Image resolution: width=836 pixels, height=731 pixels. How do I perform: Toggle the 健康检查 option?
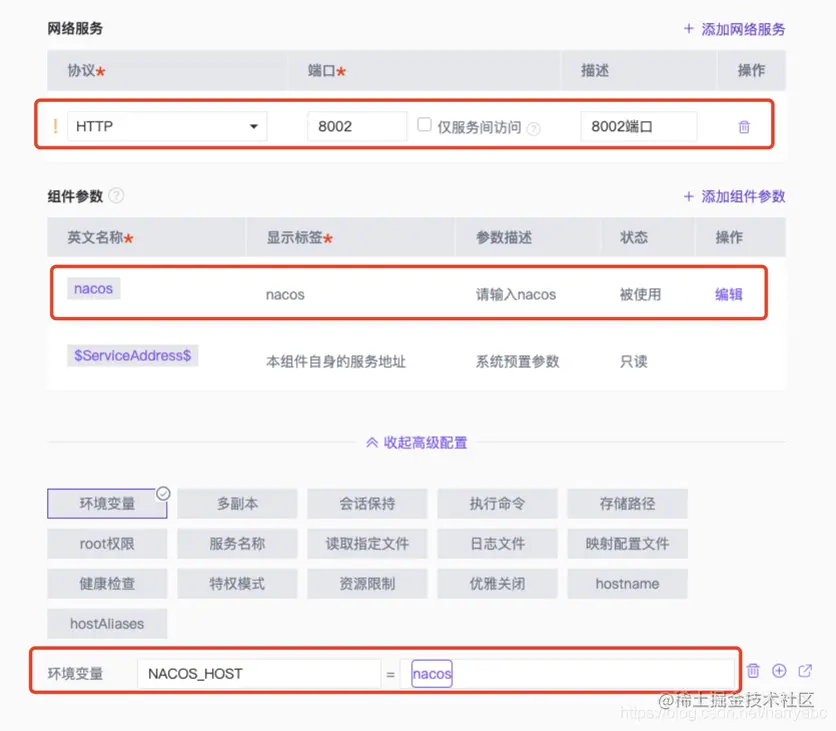pos(107,583)
